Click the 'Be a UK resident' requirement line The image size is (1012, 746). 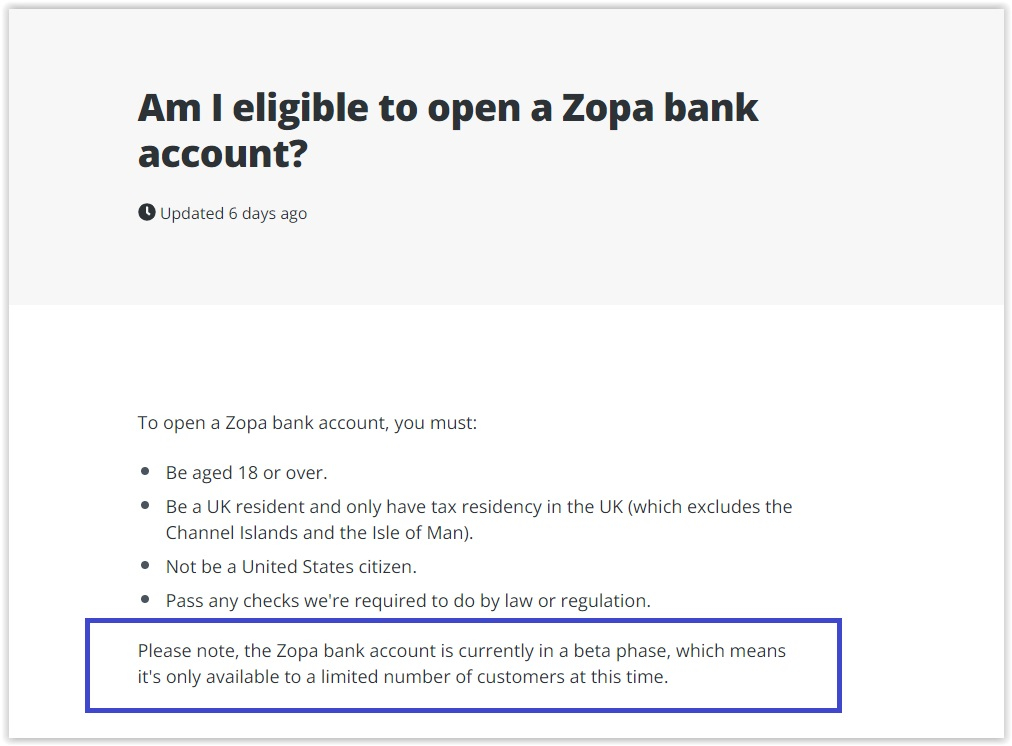tap(479, 507)
